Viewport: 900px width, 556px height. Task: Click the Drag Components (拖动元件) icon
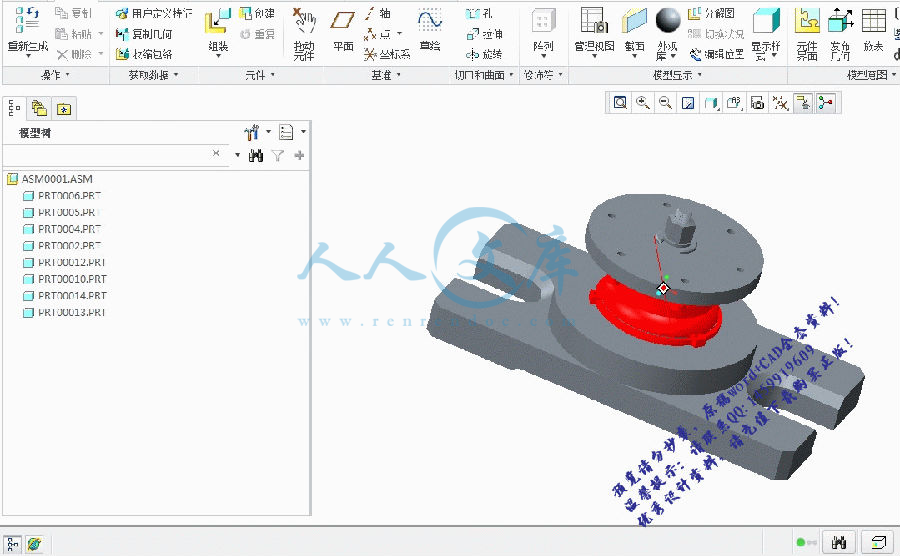[x=304, y=22]
